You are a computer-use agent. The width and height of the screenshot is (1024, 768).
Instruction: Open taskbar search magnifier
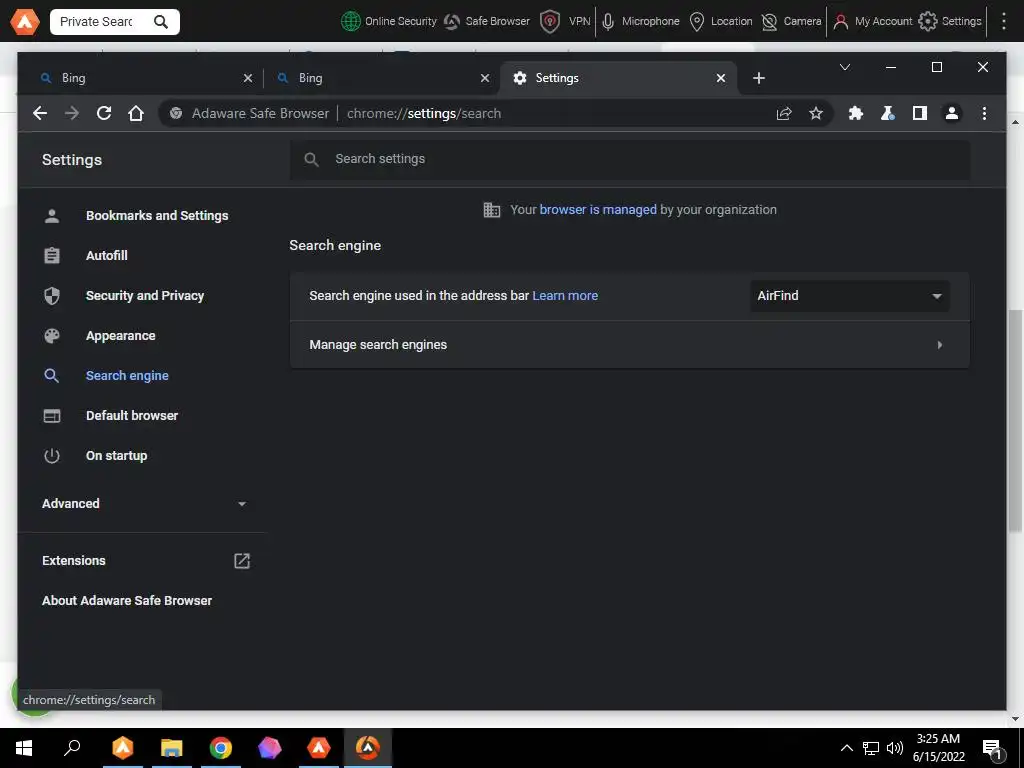pyautogui.click(x=72, y=748)
